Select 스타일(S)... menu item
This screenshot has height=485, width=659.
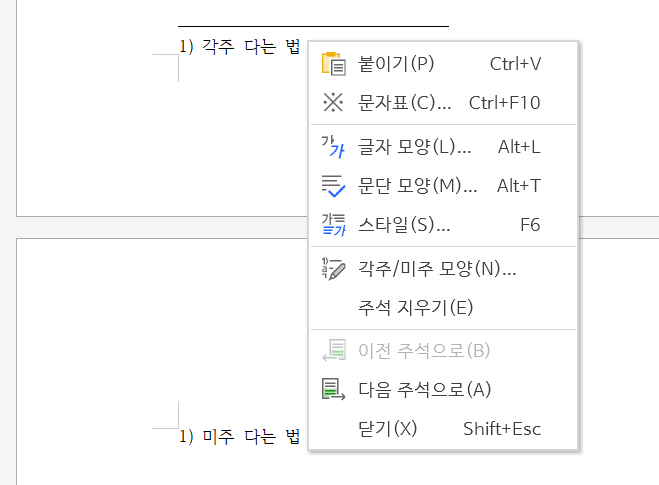443,224
